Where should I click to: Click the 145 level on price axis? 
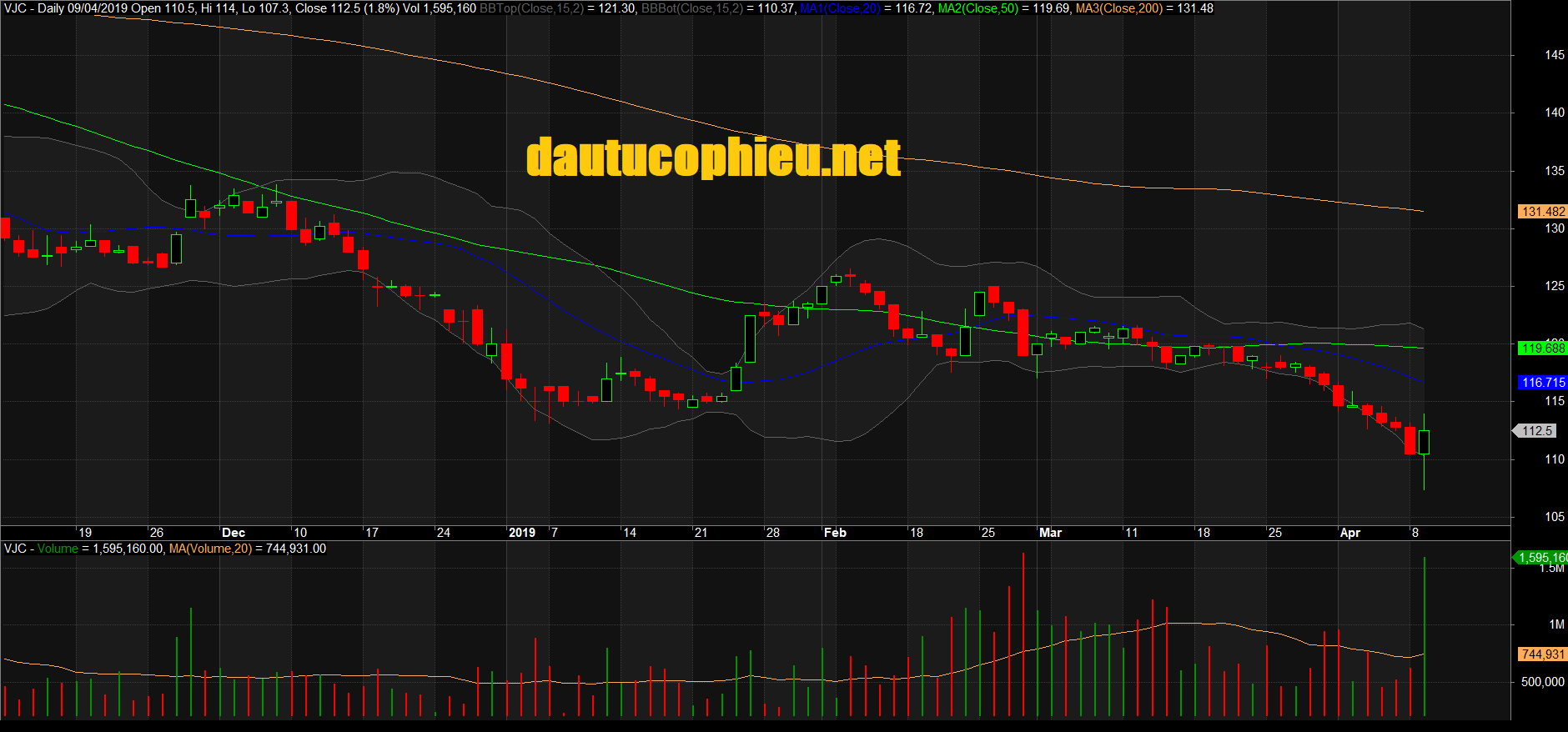pos(1554,55)
